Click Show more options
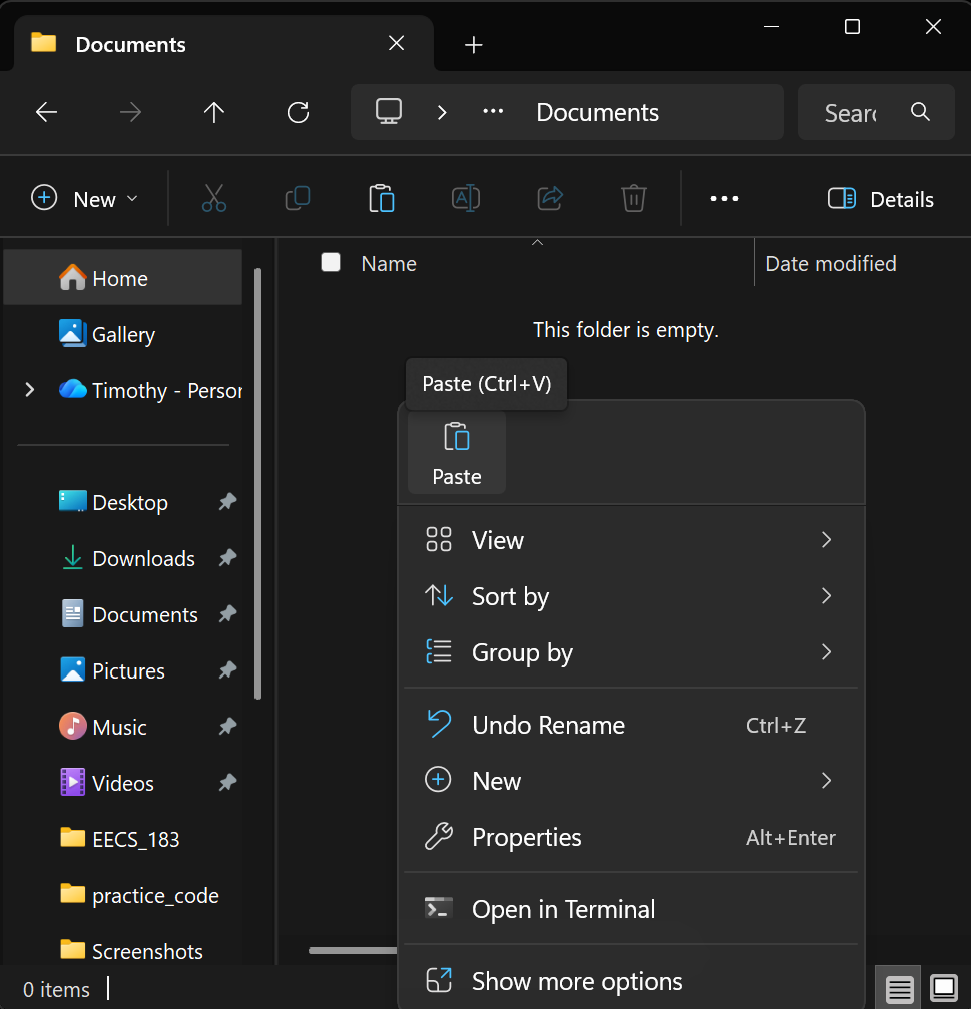971x1009 pixels. 631,981
